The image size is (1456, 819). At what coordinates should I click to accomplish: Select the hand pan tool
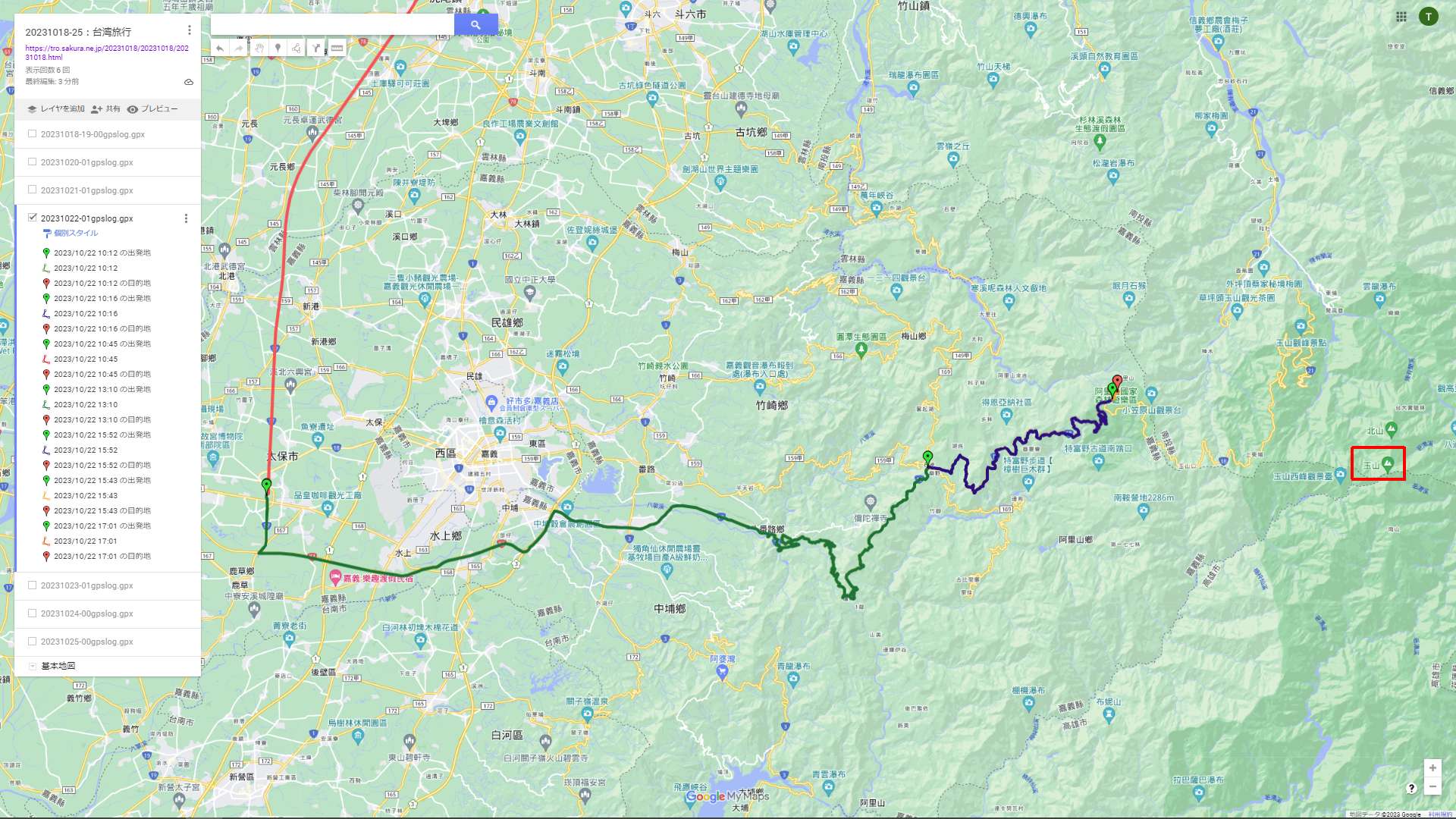259,48
